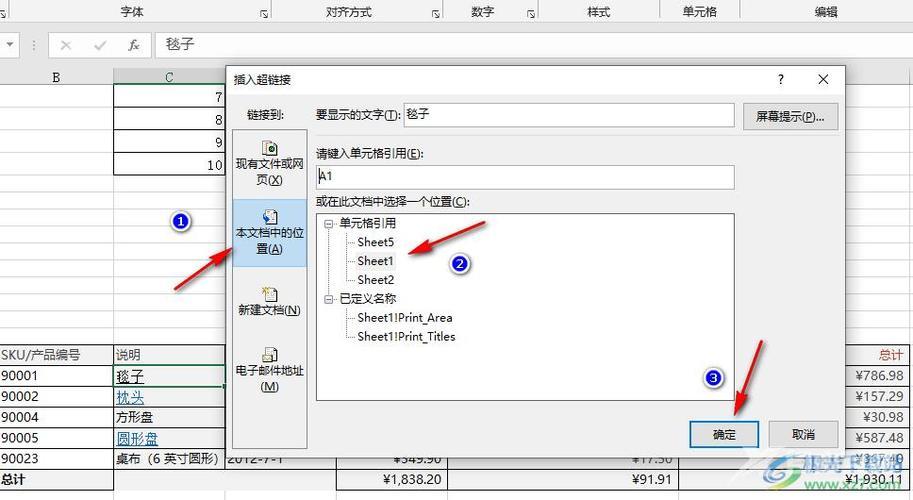The width and height of the screenshot is (913, 500).
Task: Select 'Create new document' option
Action: pos(269,301)
